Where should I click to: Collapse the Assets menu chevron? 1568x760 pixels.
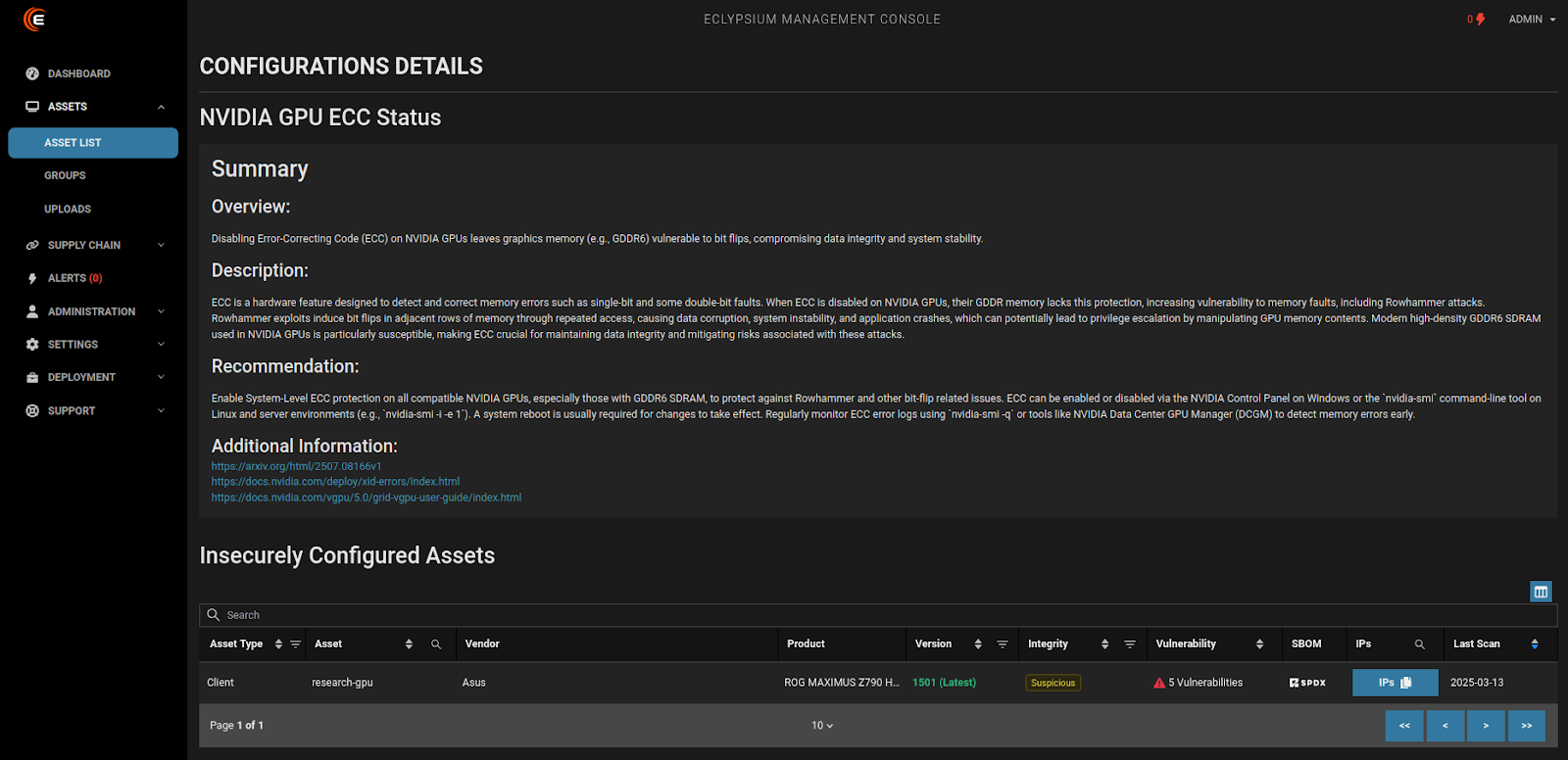pos(161,107)
